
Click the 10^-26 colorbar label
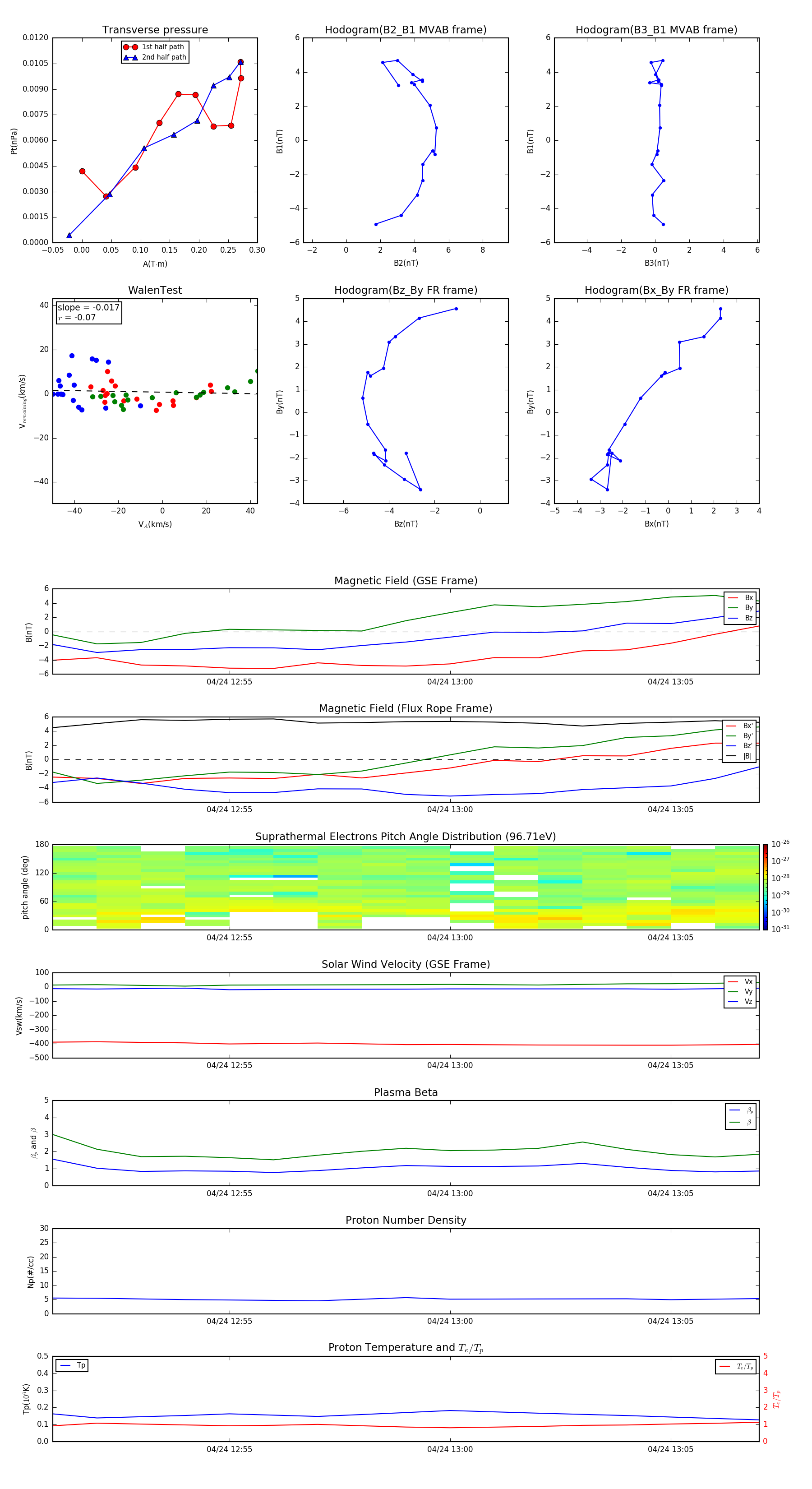[x=780, y=844]
